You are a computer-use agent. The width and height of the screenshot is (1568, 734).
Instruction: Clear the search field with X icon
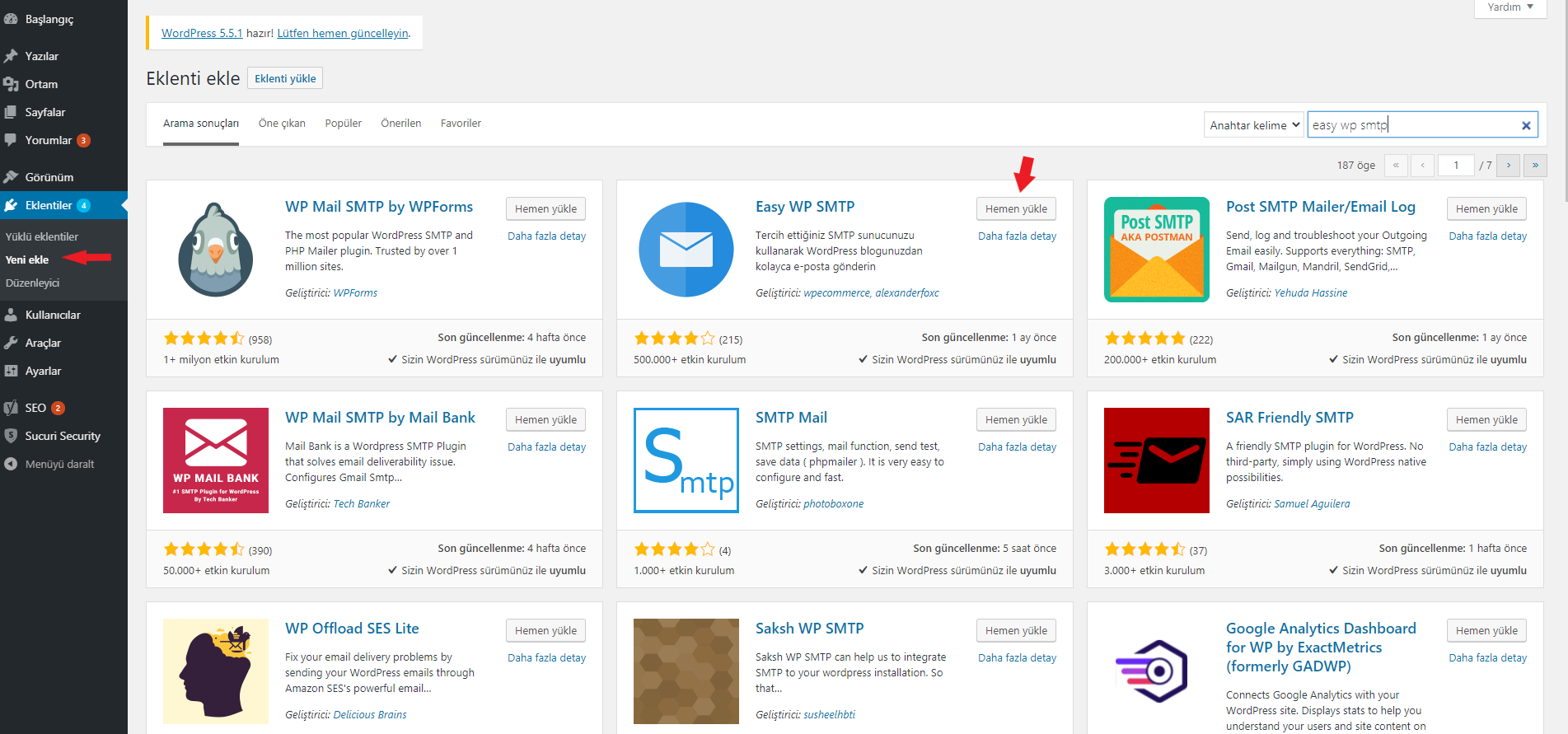coord(1526,125)
